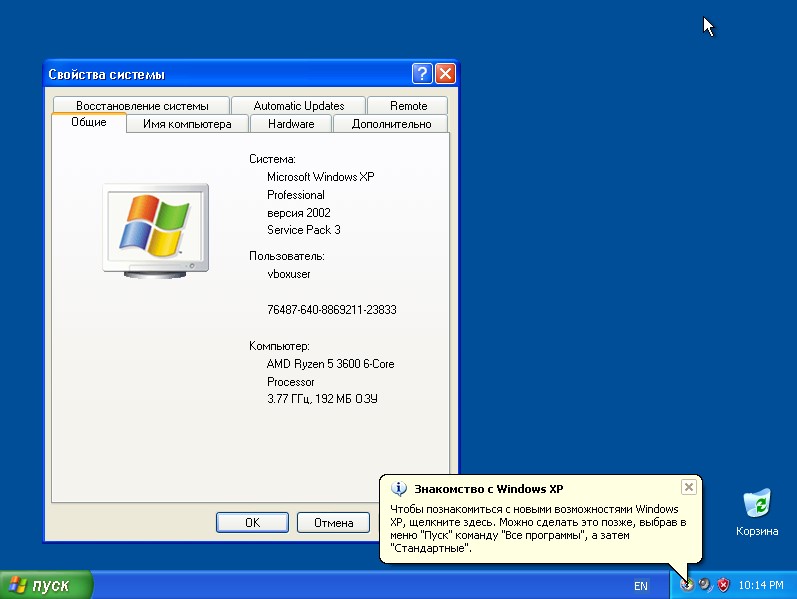Open the Recycle Bin (Корзина) desktop icon
Screen dimensions: 797x599
pyautogui.click(x=757, y=511)
